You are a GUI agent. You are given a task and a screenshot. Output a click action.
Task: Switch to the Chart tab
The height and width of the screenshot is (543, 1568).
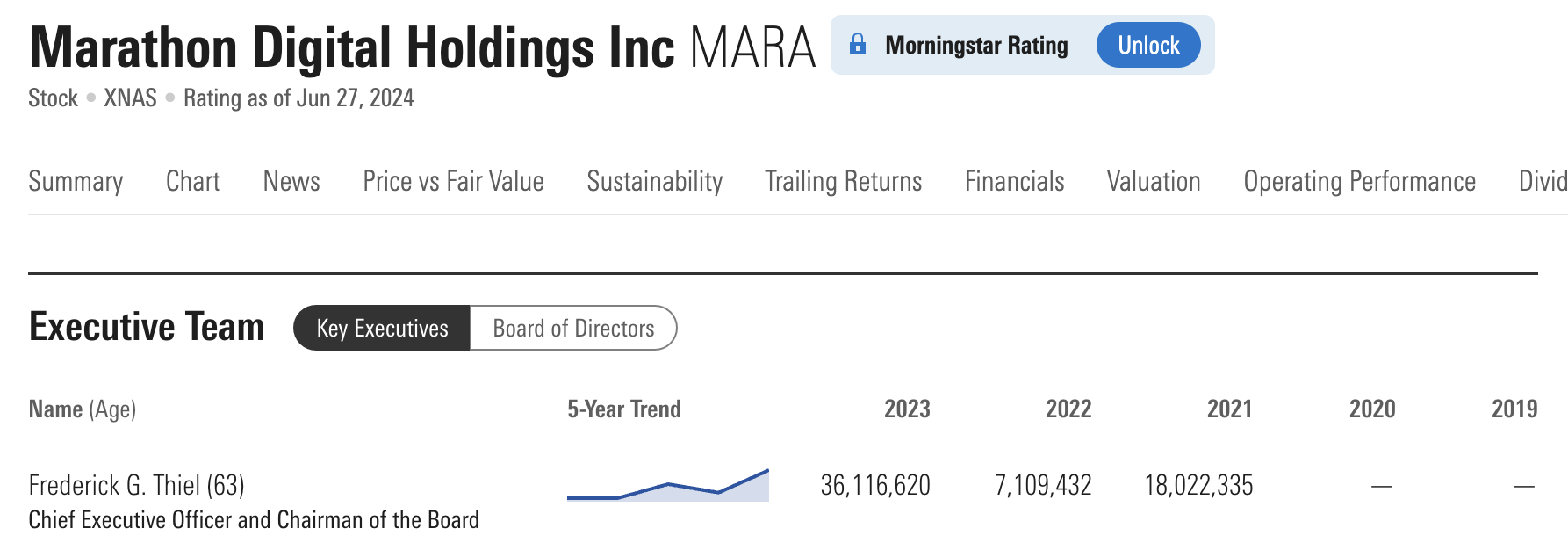193,182
